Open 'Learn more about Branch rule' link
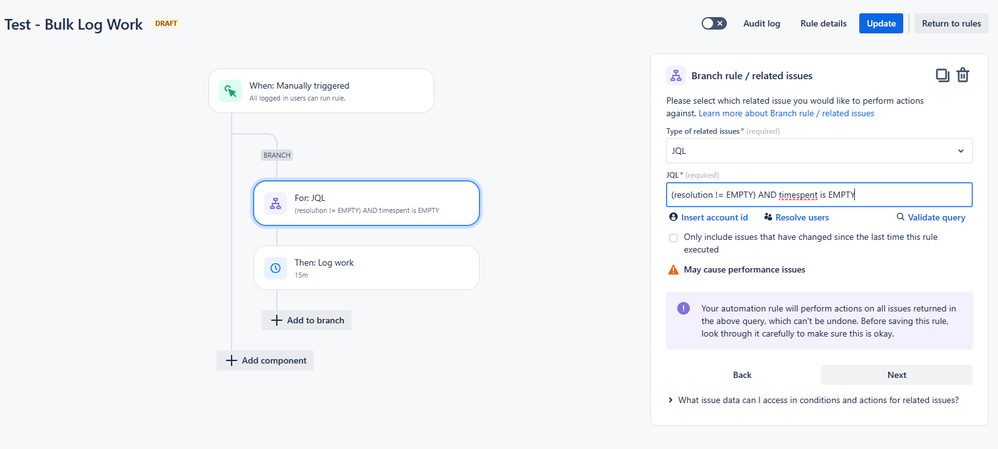 (787, 113)
